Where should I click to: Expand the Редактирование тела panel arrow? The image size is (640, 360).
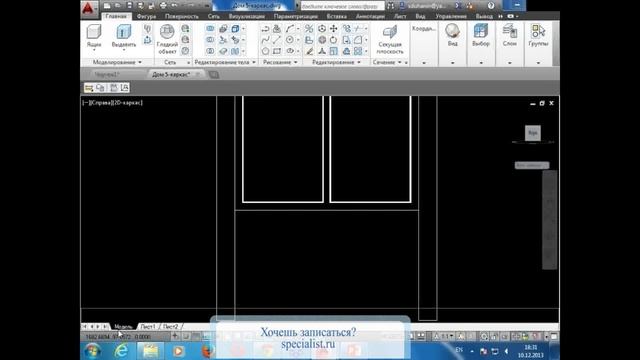tap(254, 62)
